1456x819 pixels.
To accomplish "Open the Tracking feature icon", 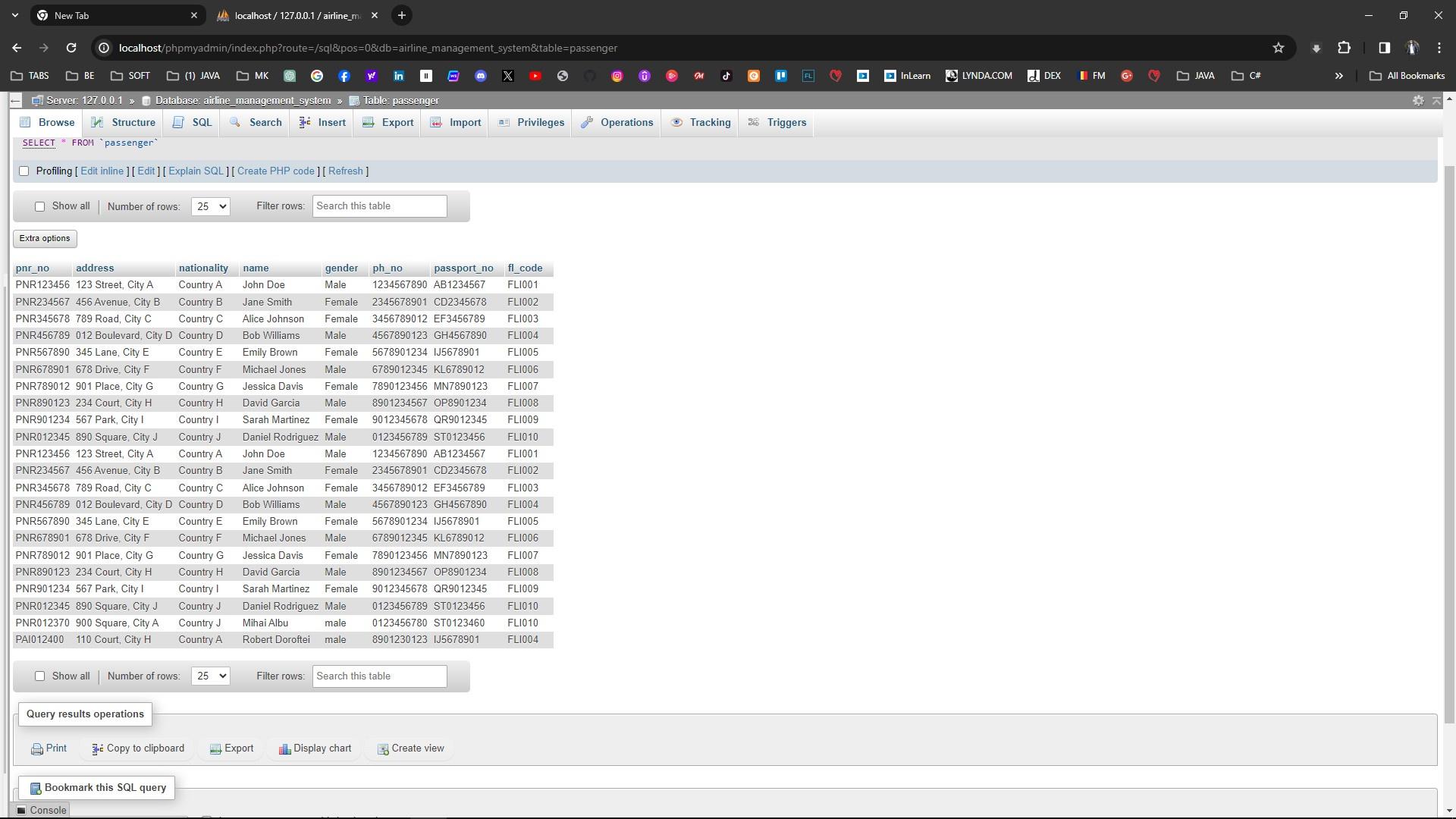I will 676,122.
